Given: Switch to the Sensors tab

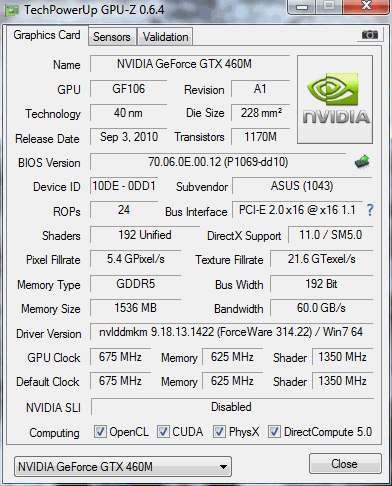Looking at the screenshot, I should click(112, 37).
